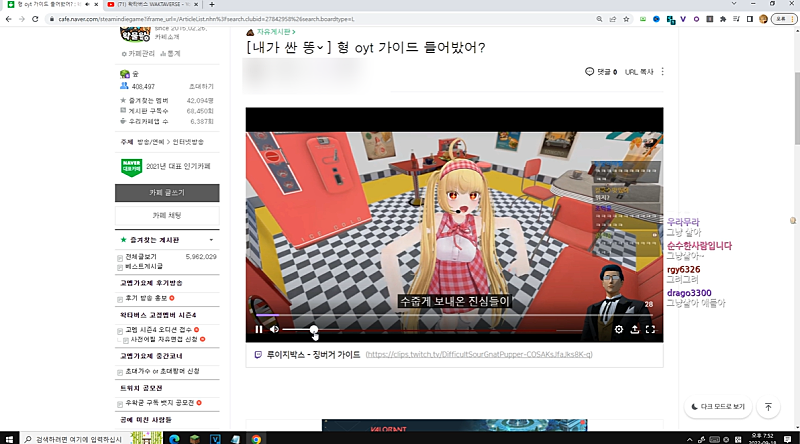Click the scroll-to-top arrow button
Screen dimensions: 800x444
[x=768, y=407]
